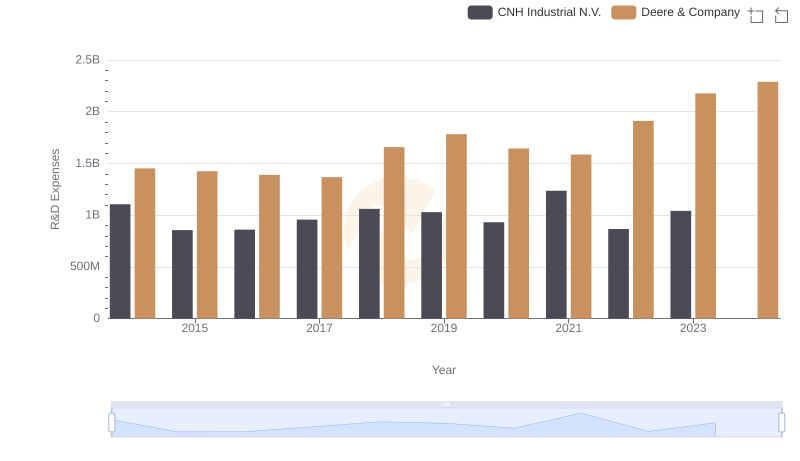Viewport: 800px width, 461px height.
Task: Click the top grip of the range slider
Action: (x=446, y=404)
